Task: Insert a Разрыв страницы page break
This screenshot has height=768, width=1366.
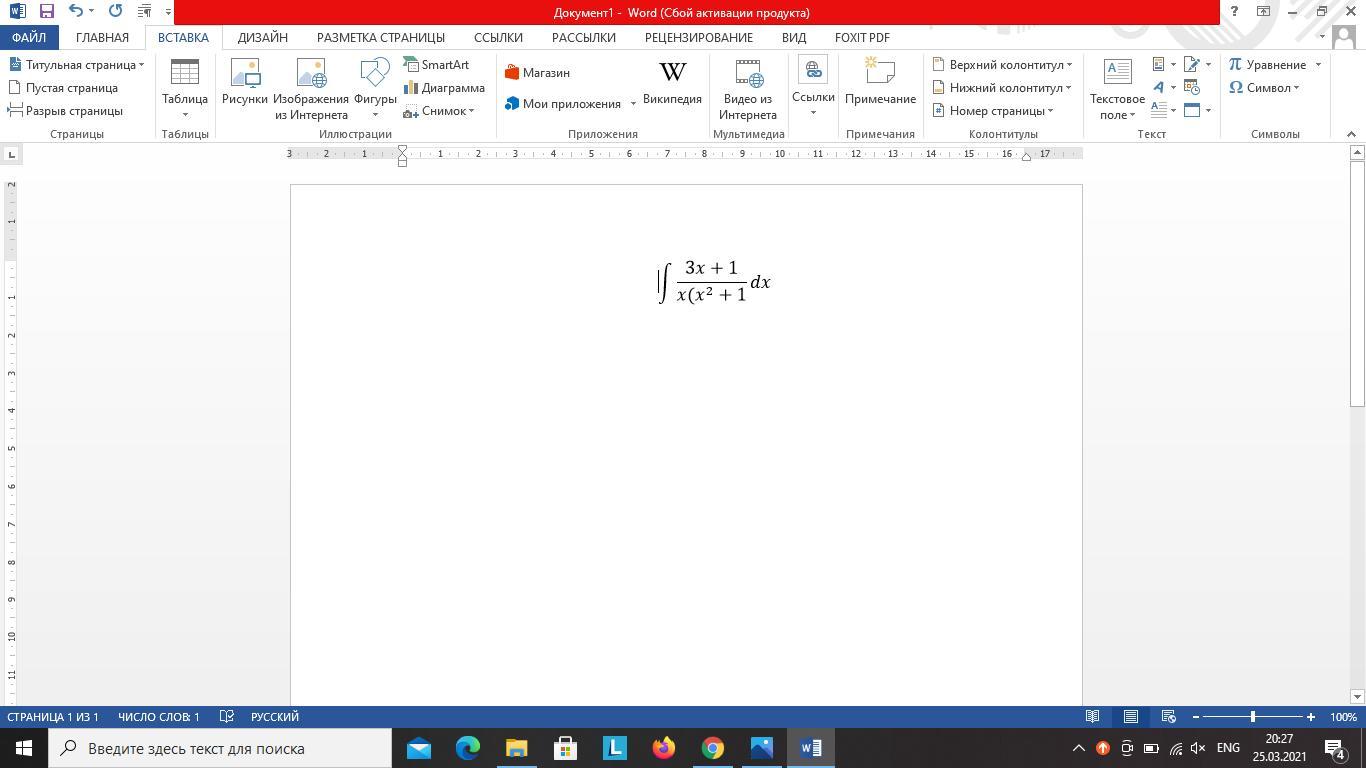Action: point(65,110)
